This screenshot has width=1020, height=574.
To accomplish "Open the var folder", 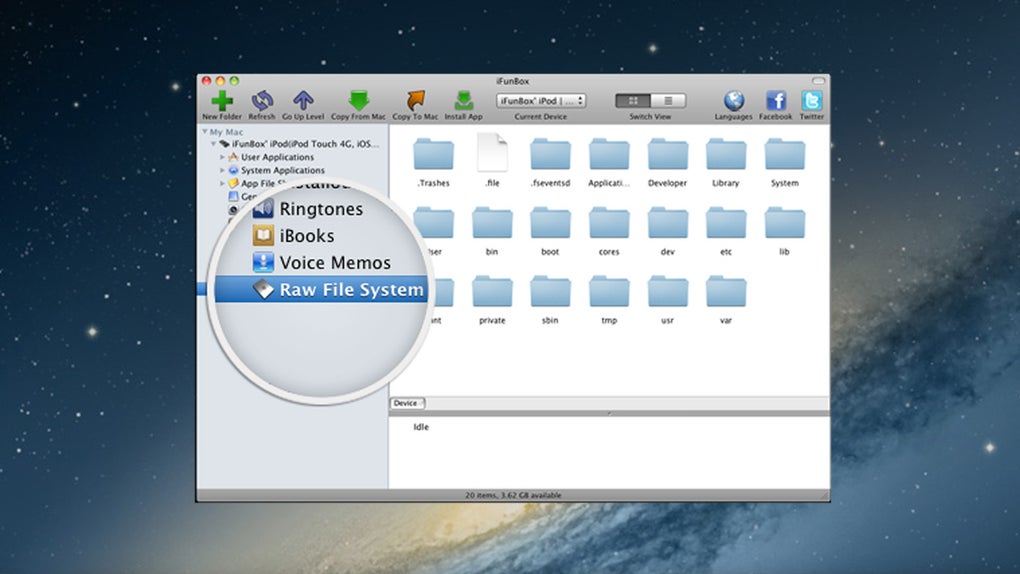I will click(x=726, y=292).
